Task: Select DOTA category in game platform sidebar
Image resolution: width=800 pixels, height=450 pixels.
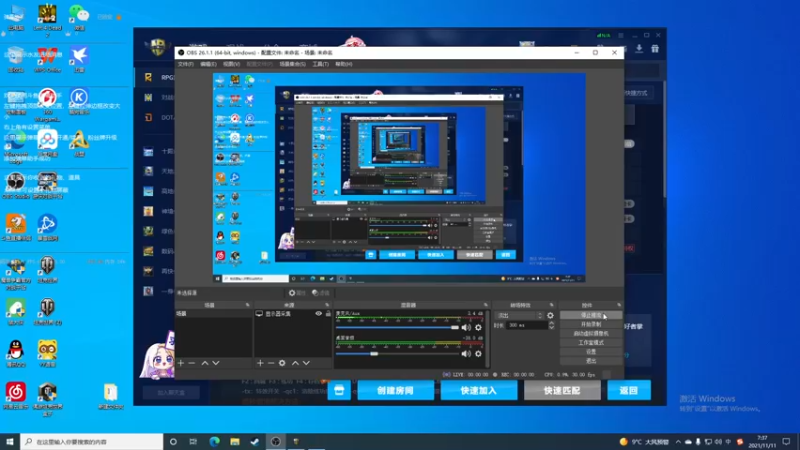Action: [159, 117]
